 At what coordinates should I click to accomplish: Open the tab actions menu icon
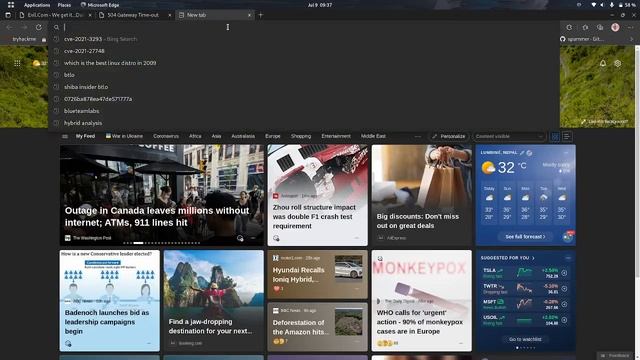(x=8, y=15)
